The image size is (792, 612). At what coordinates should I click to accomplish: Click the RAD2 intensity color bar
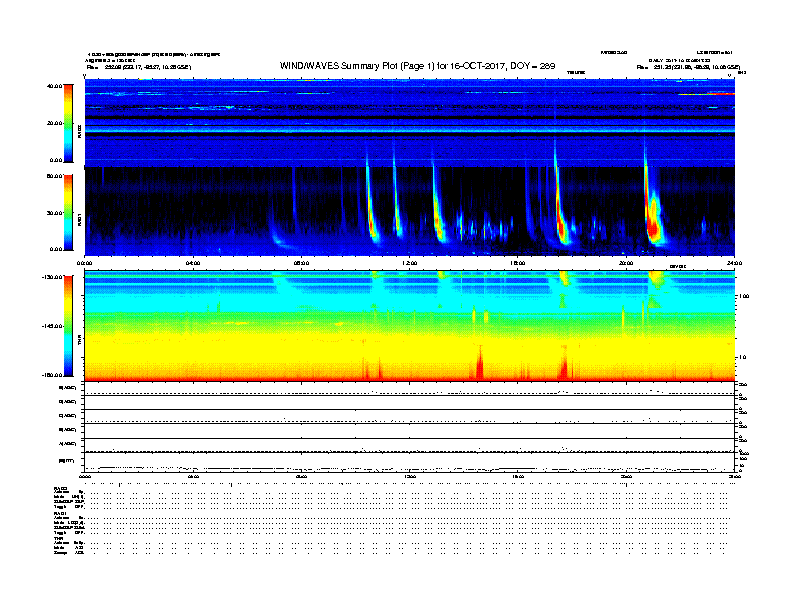click(x=68, y=123)
